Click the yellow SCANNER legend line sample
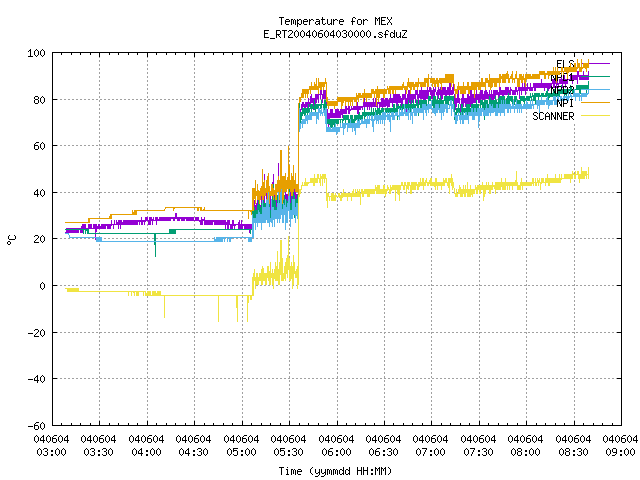Image resolution: width=640 pixels, height=480 pixels. [596, 116]
